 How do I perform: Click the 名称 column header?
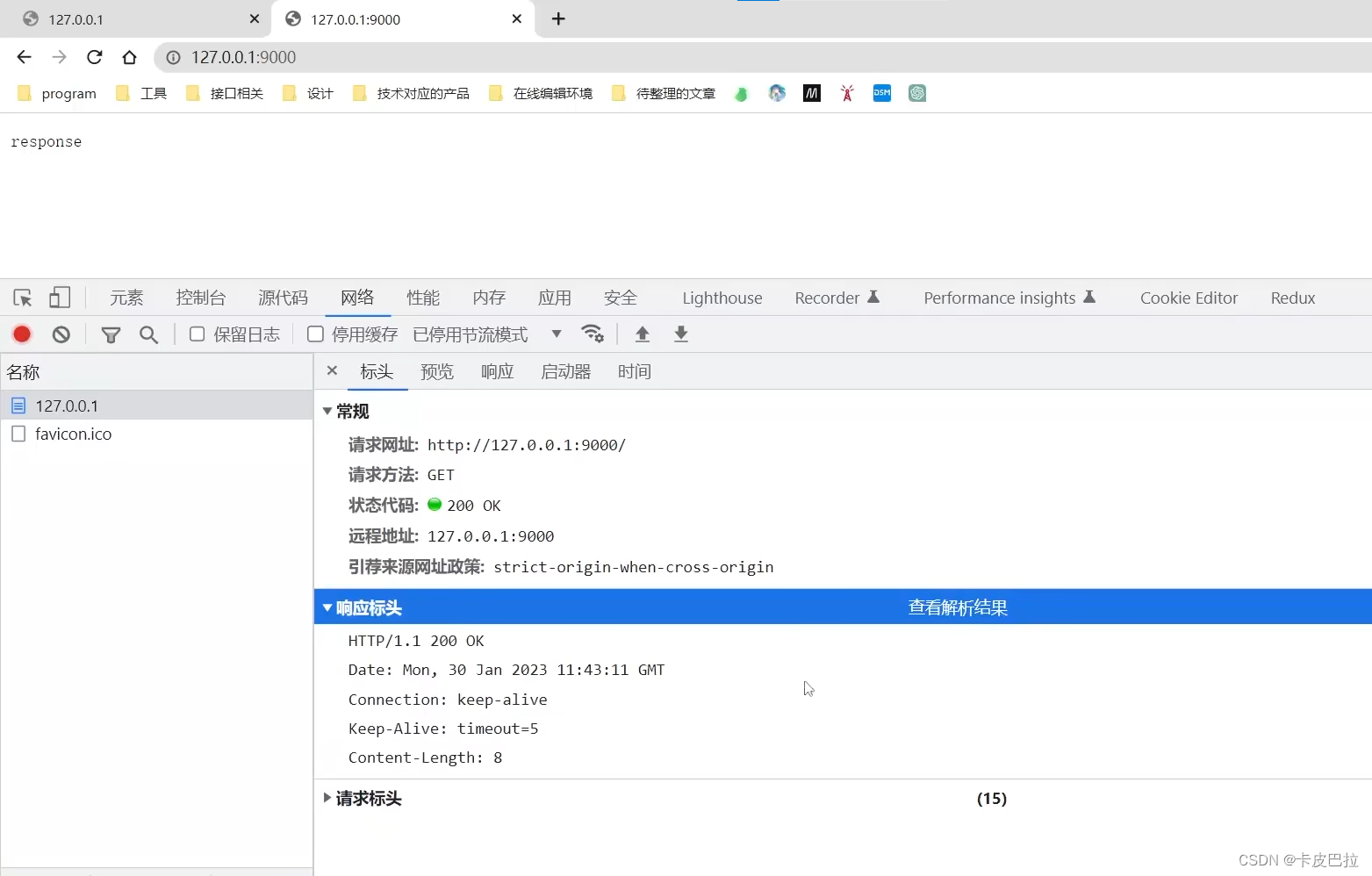pyautogui.click(x=157, y=372)
